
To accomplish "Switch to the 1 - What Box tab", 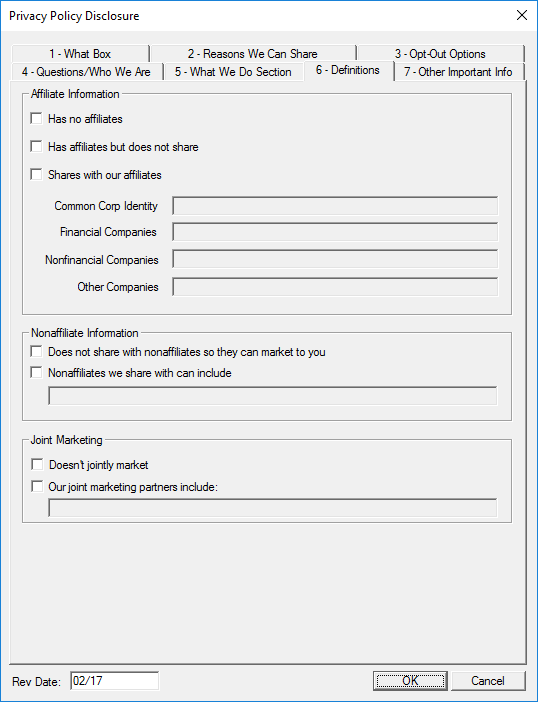I will click(80, 54).
